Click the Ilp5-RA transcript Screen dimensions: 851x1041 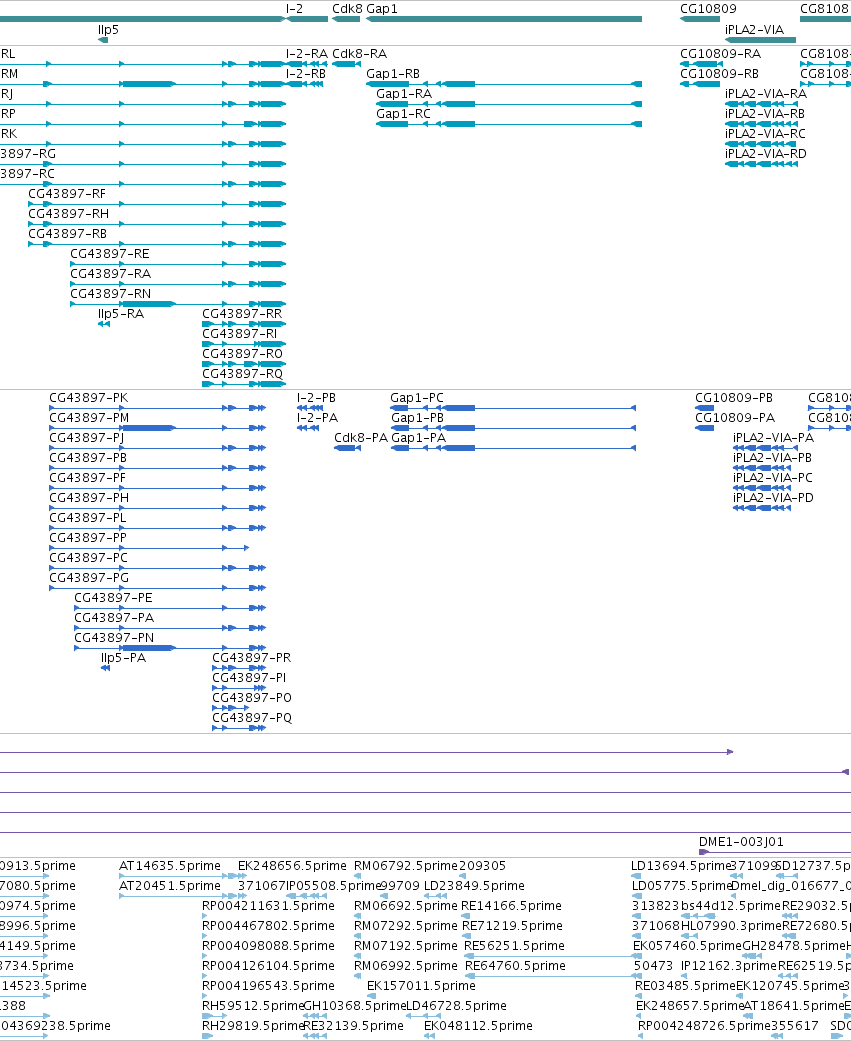[104, 324]
